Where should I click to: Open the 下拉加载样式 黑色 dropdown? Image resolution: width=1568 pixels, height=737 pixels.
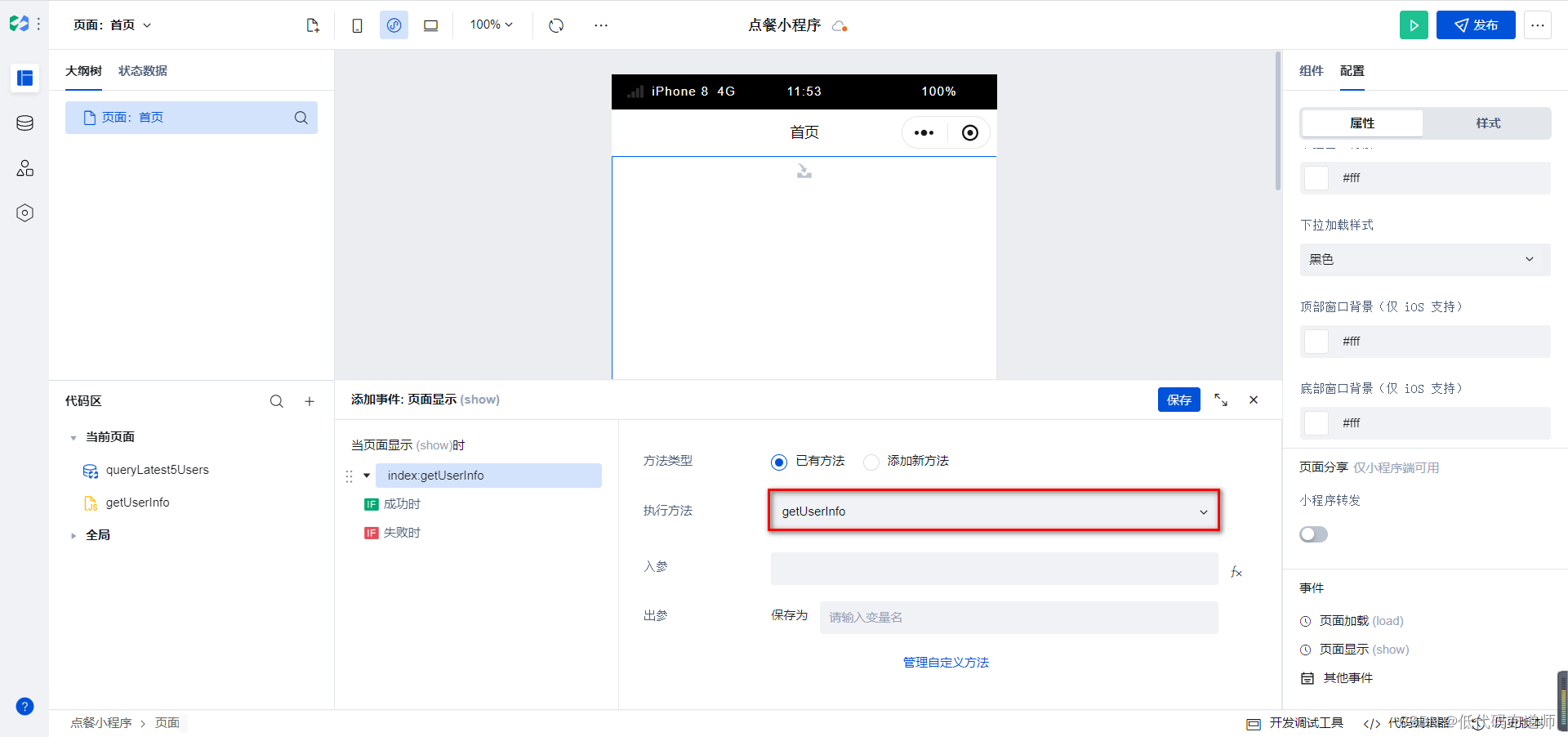coord(1425,260)
